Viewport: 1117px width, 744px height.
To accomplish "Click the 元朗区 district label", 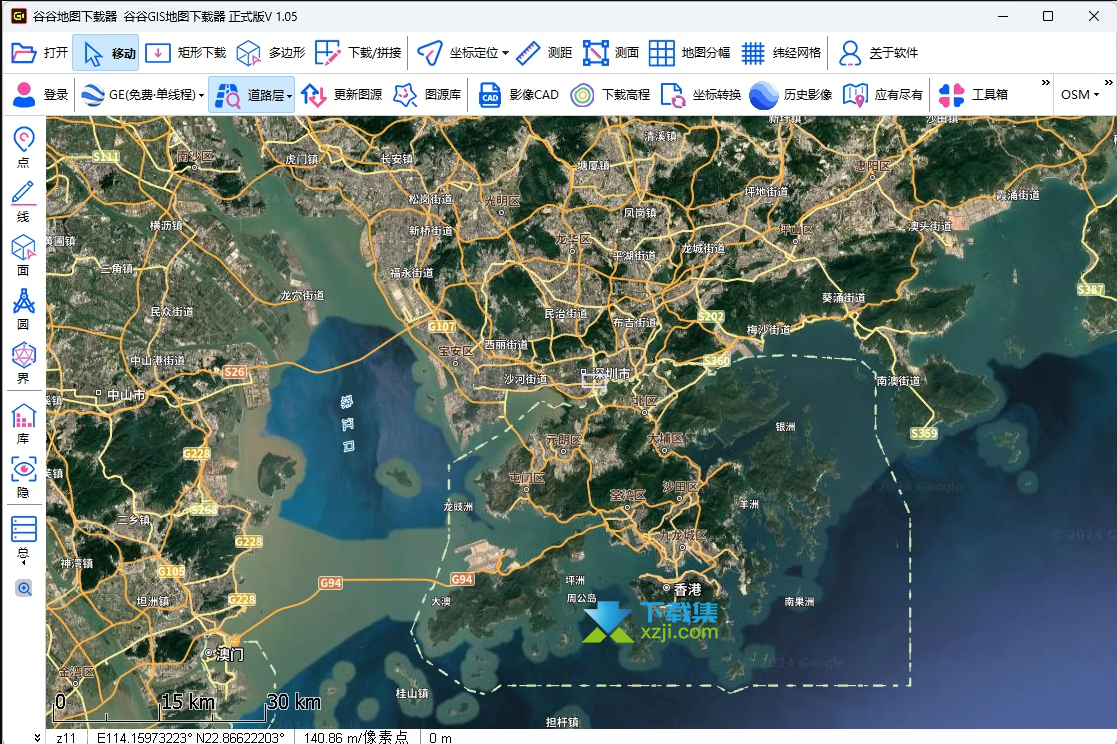I will click(563, 440).
